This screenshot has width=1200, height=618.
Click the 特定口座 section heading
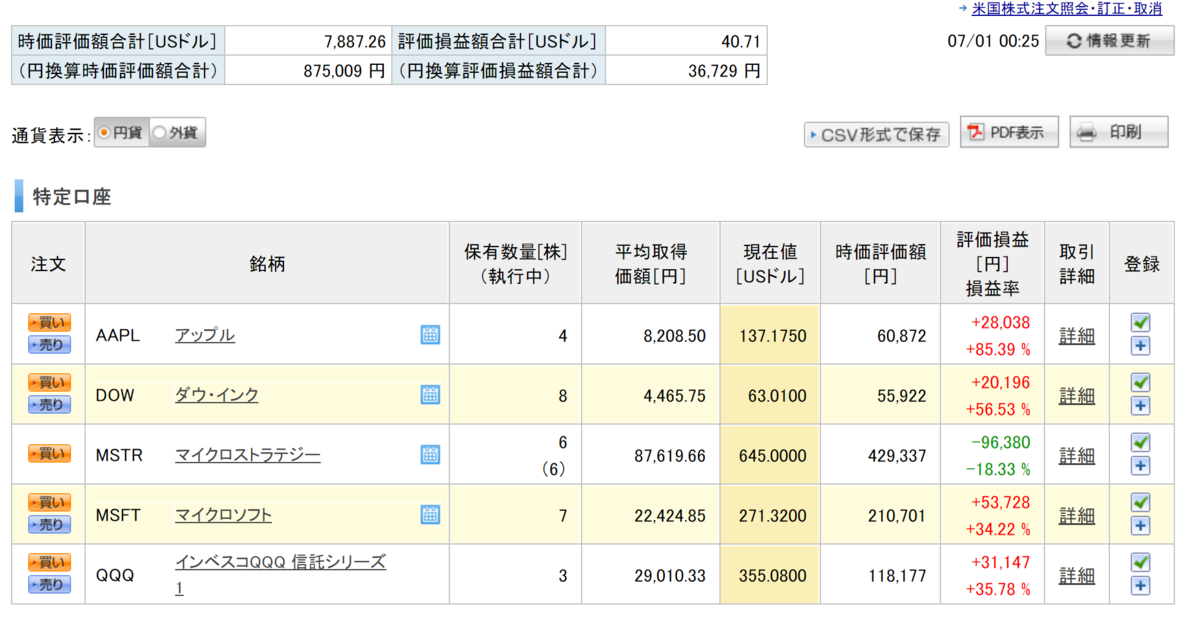coord(72,196)
